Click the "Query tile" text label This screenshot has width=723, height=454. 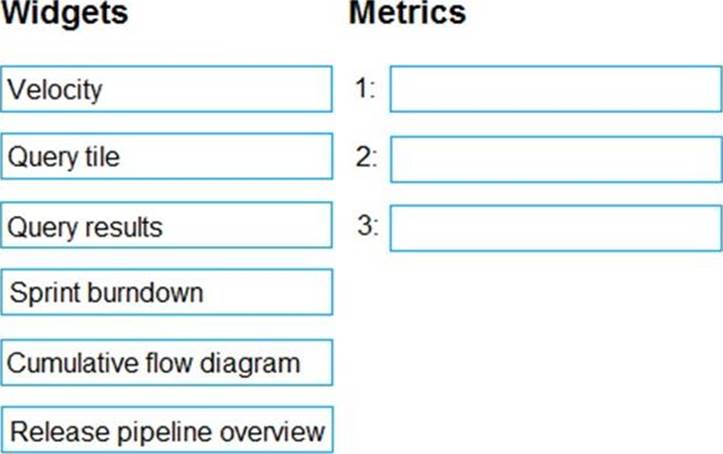coord(64,158)
